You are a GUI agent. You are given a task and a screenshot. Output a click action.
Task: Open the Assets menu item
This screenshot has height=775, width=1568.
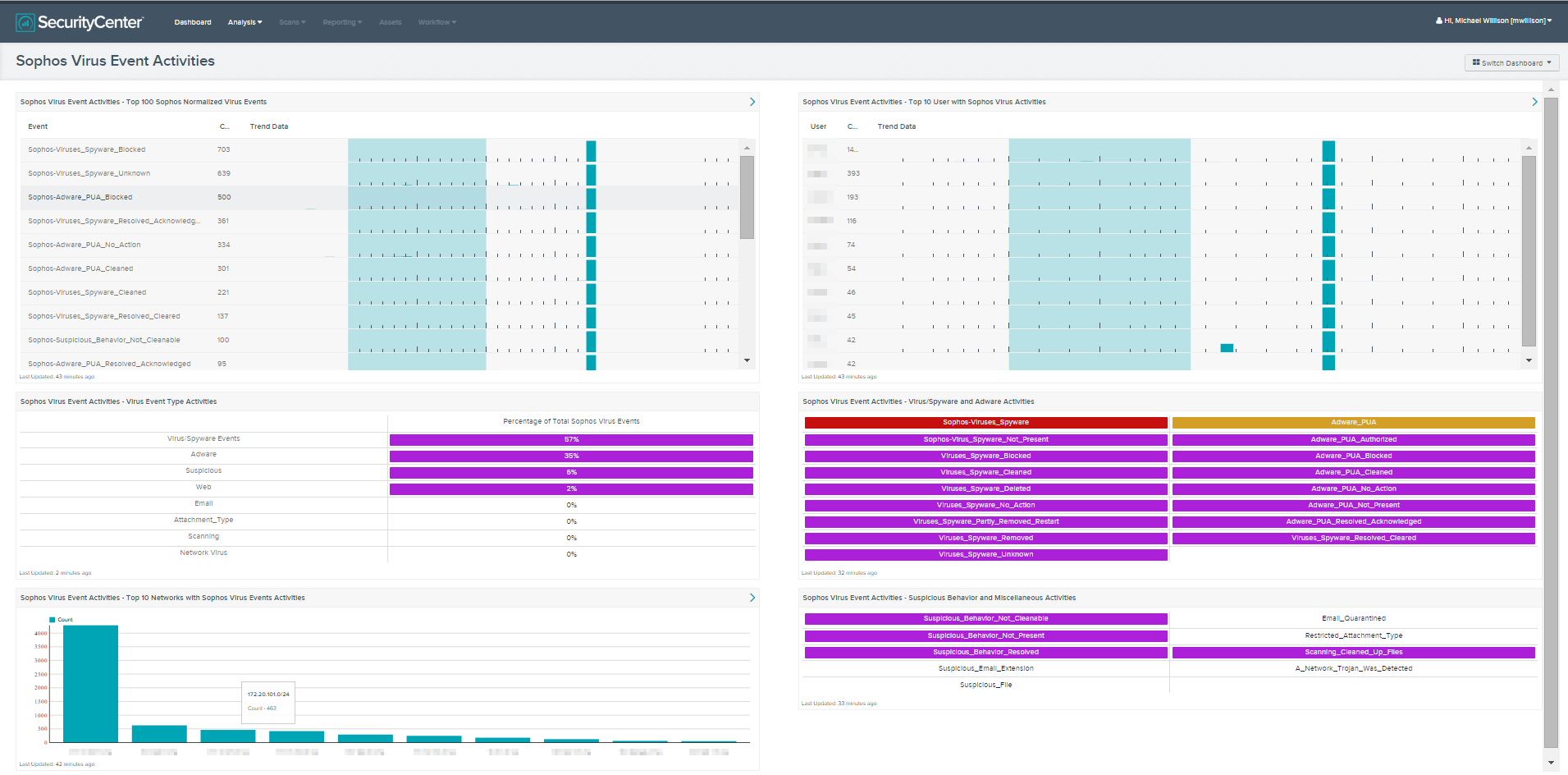pos(391,22)
